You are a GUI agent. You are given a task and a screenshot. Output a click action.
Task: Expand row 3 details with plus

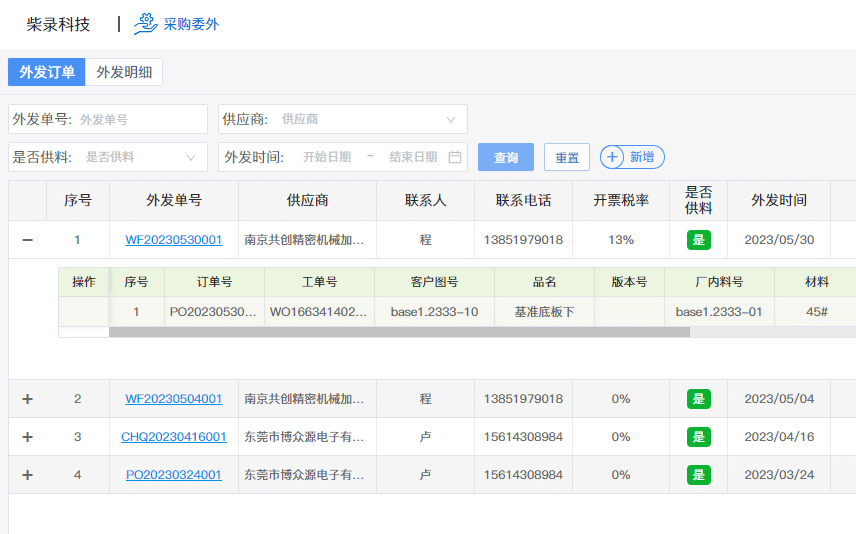(28, 437)
